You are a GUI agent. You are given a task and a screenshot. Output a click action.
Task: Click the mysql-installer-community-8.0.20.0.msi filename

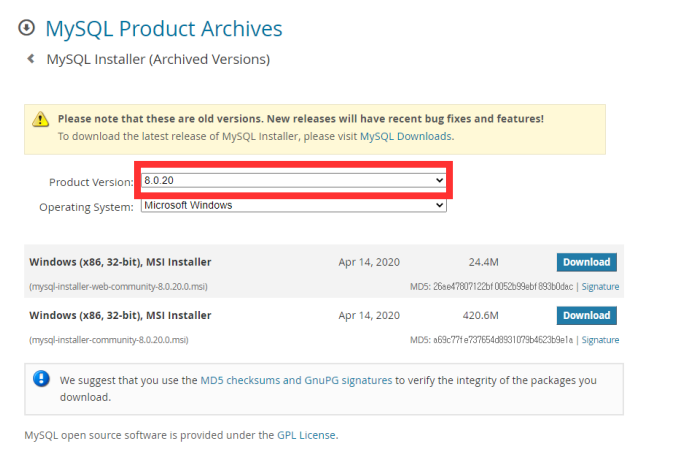click(x=108, y=340)
